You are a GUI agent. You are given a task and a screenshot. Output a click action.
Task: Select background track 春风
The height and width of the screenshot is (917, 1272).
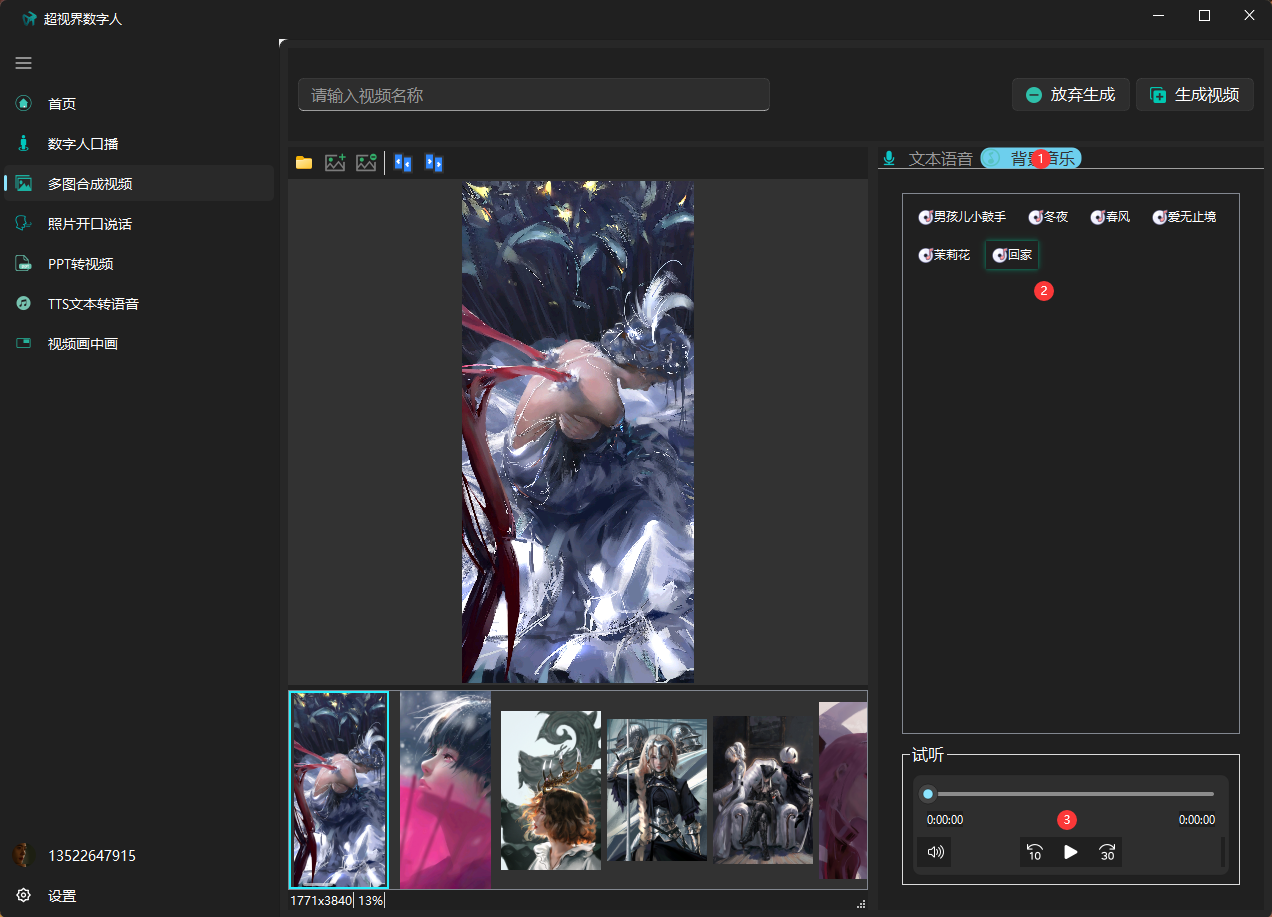click(x=1111, y=216)
